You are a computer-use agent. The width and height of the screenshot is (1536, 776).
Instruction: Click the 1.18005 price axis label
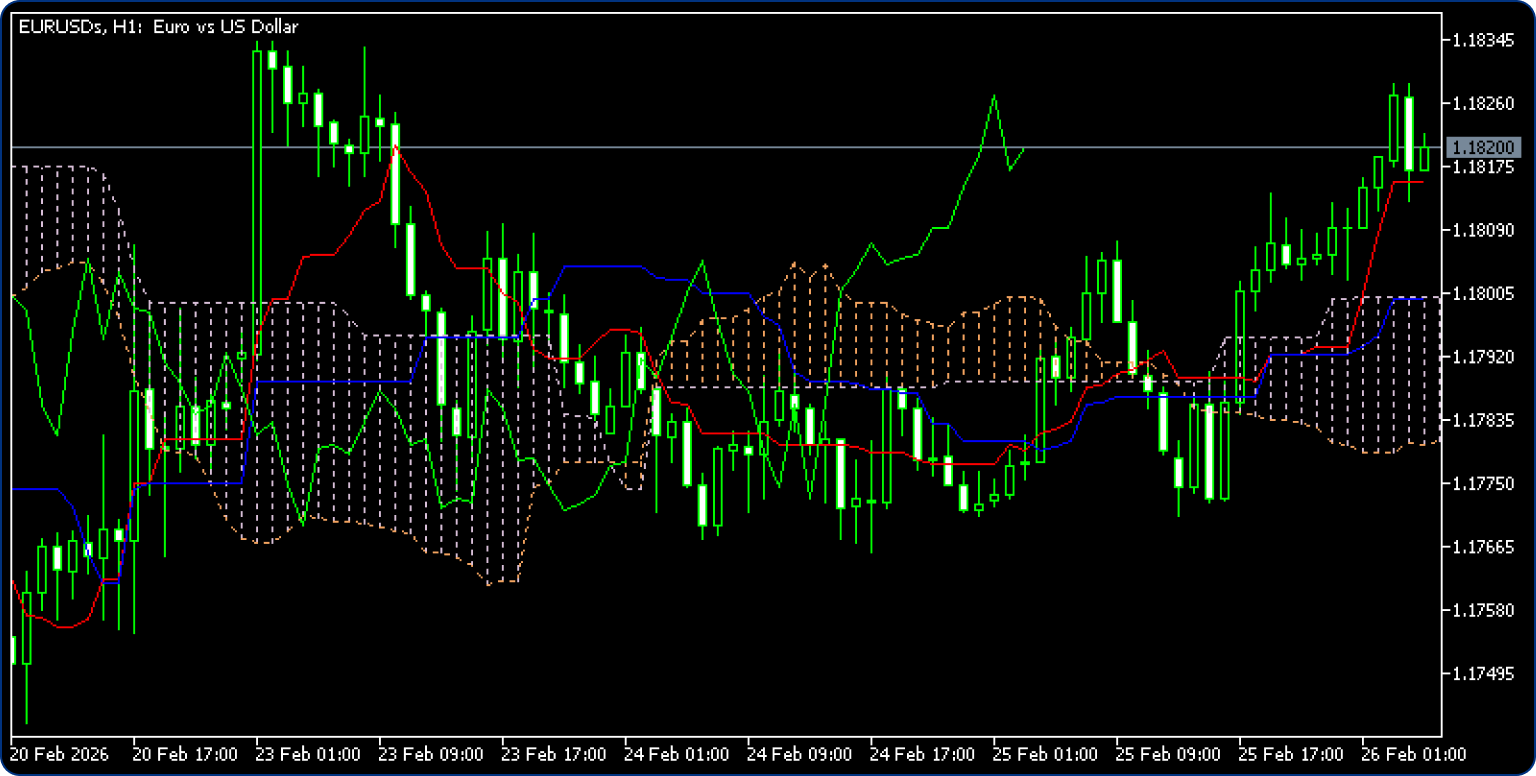1481,293
